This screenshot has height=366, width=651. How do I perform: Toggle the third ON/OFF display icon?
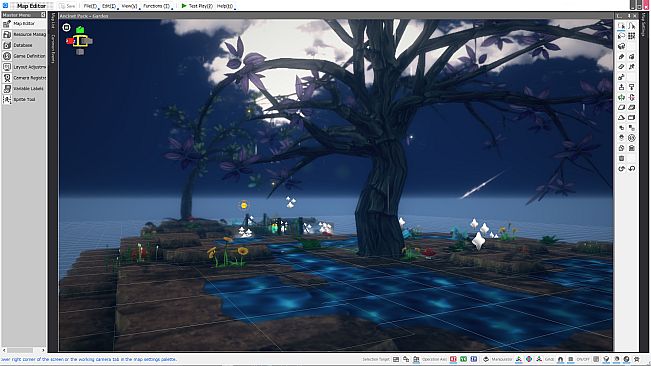(617, 359)
